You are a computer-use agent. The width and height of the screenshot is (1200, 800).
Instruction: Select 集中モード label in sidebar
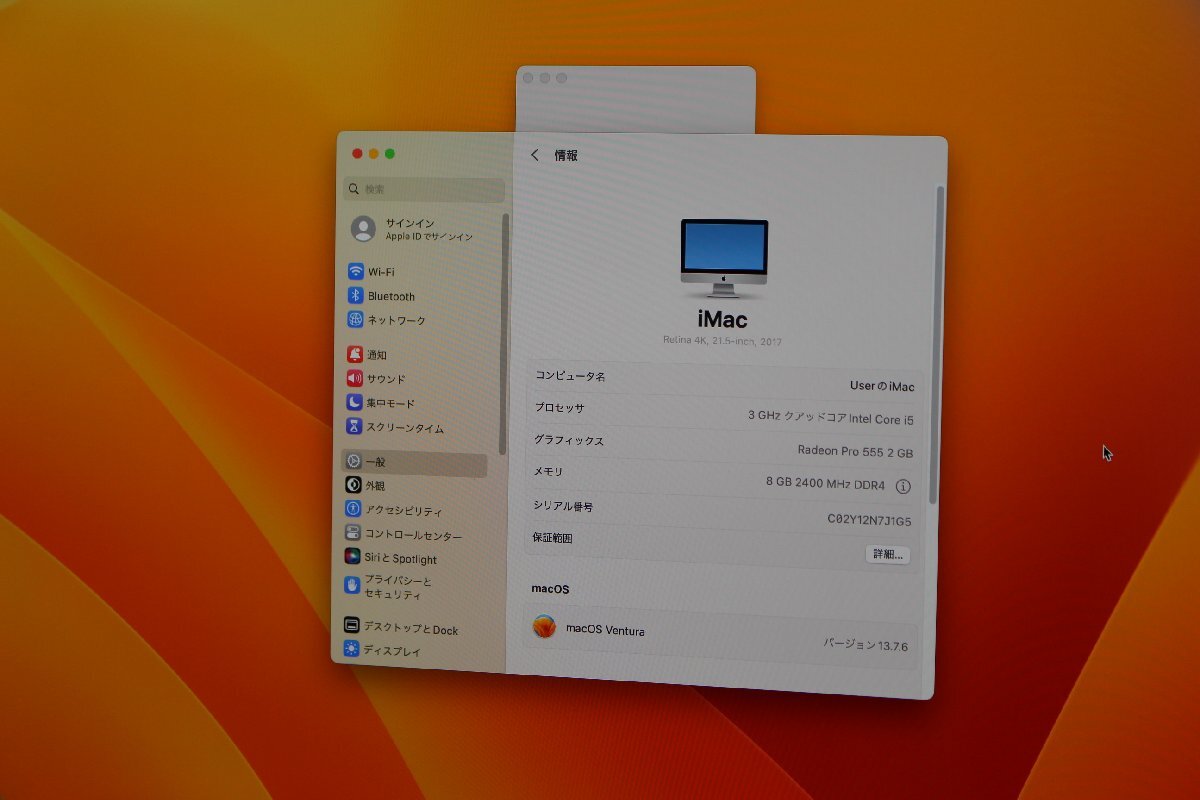[x=390, y=404]
